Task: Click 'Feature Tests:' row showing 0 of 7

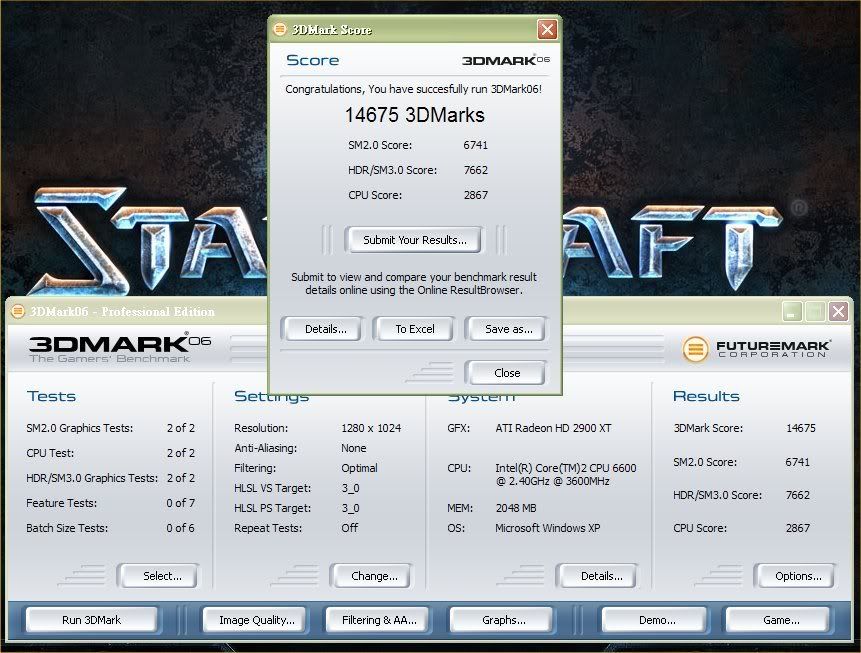Action: 110,503
